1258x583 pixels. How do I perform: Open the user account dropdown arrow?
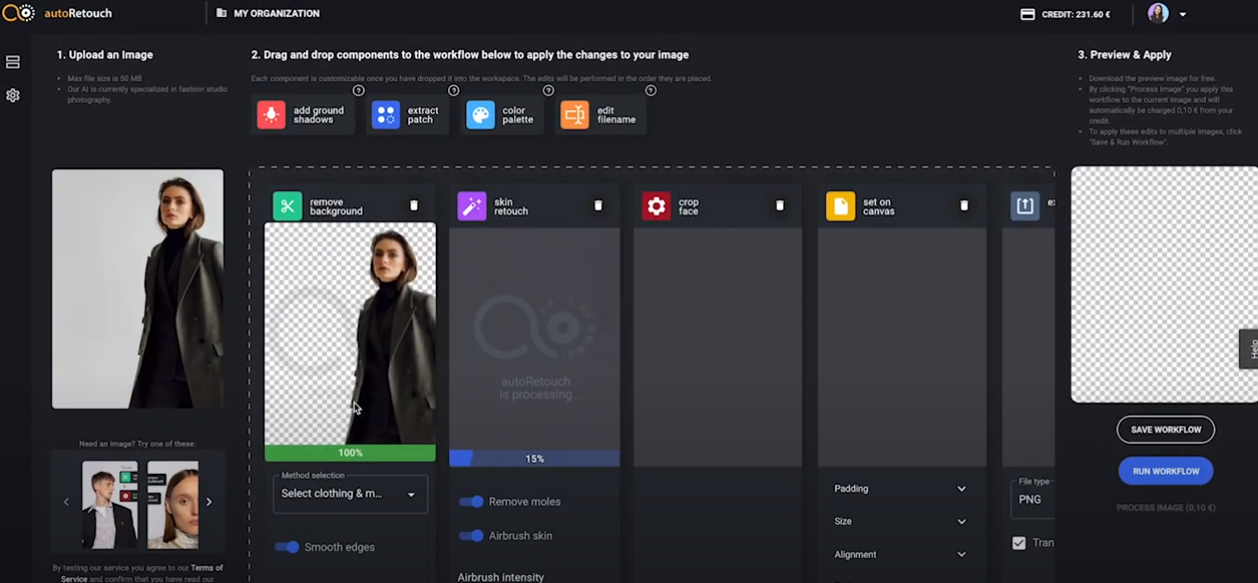[1183, 15]
